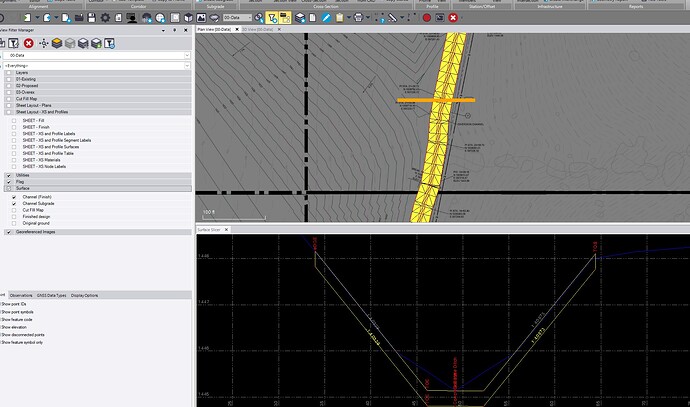
Task: Click the printer icon in main toolbar
Action: [x=358, y=18]
